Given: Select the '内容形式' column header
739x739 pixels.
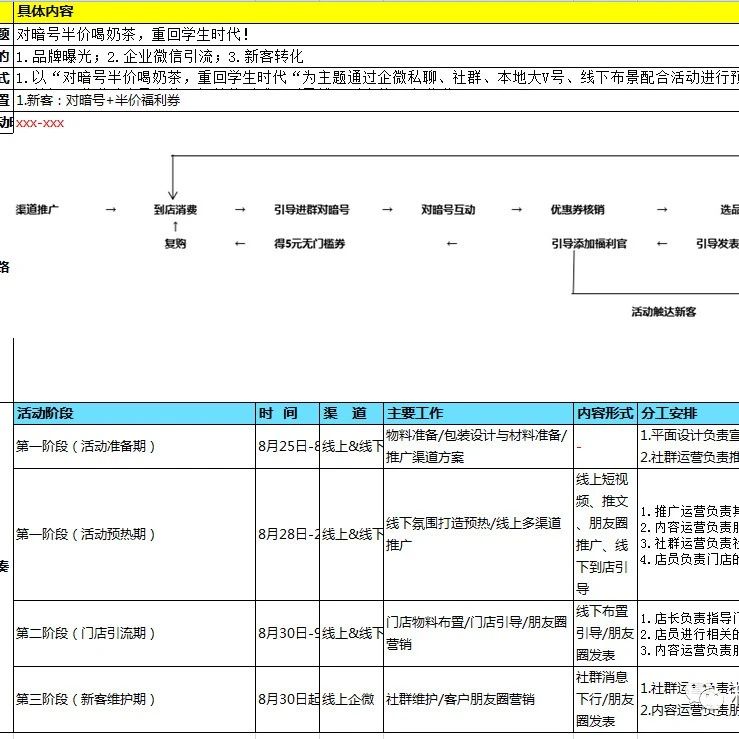Looking at the screenshot, I should [605, 413].
